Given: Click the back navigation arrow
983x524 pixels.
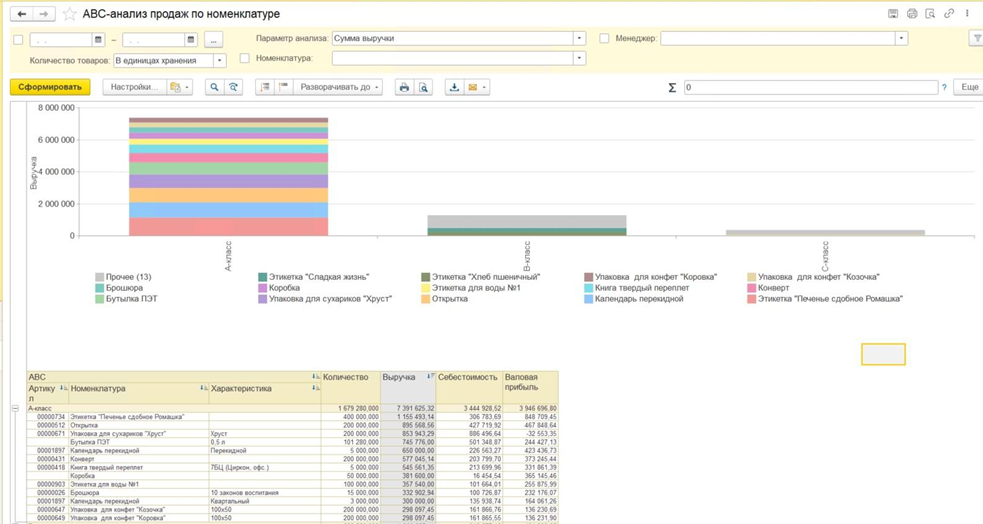Looking at the screenshot, I should pyautogui.click(x=21, y=15).
